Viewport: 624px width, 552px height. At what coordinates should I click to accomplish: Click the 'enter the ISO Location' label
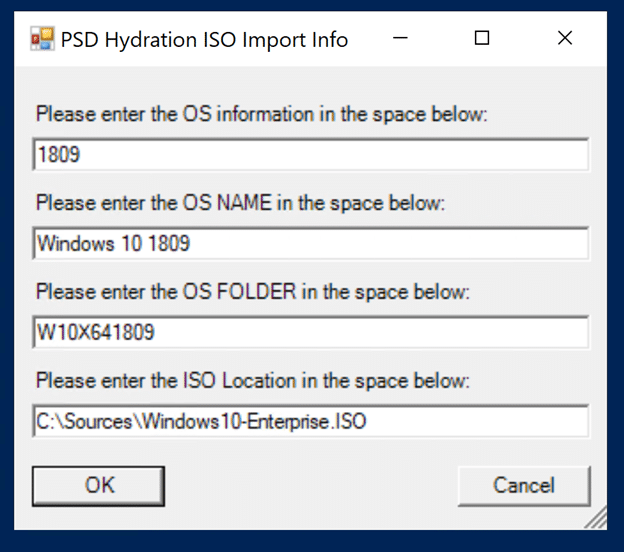click(x=253, y=381)
